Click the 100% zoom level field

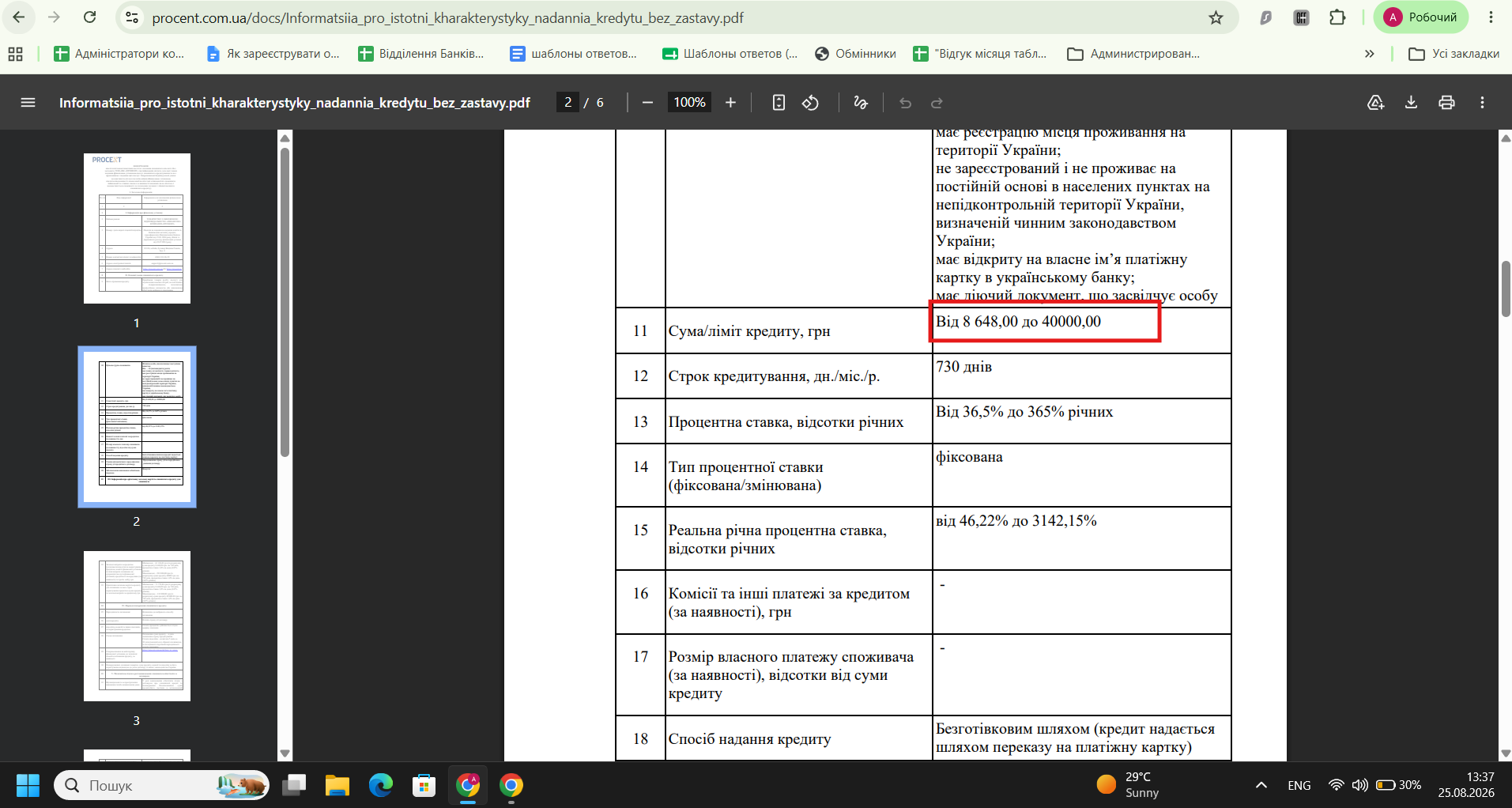tap(689, 103)
